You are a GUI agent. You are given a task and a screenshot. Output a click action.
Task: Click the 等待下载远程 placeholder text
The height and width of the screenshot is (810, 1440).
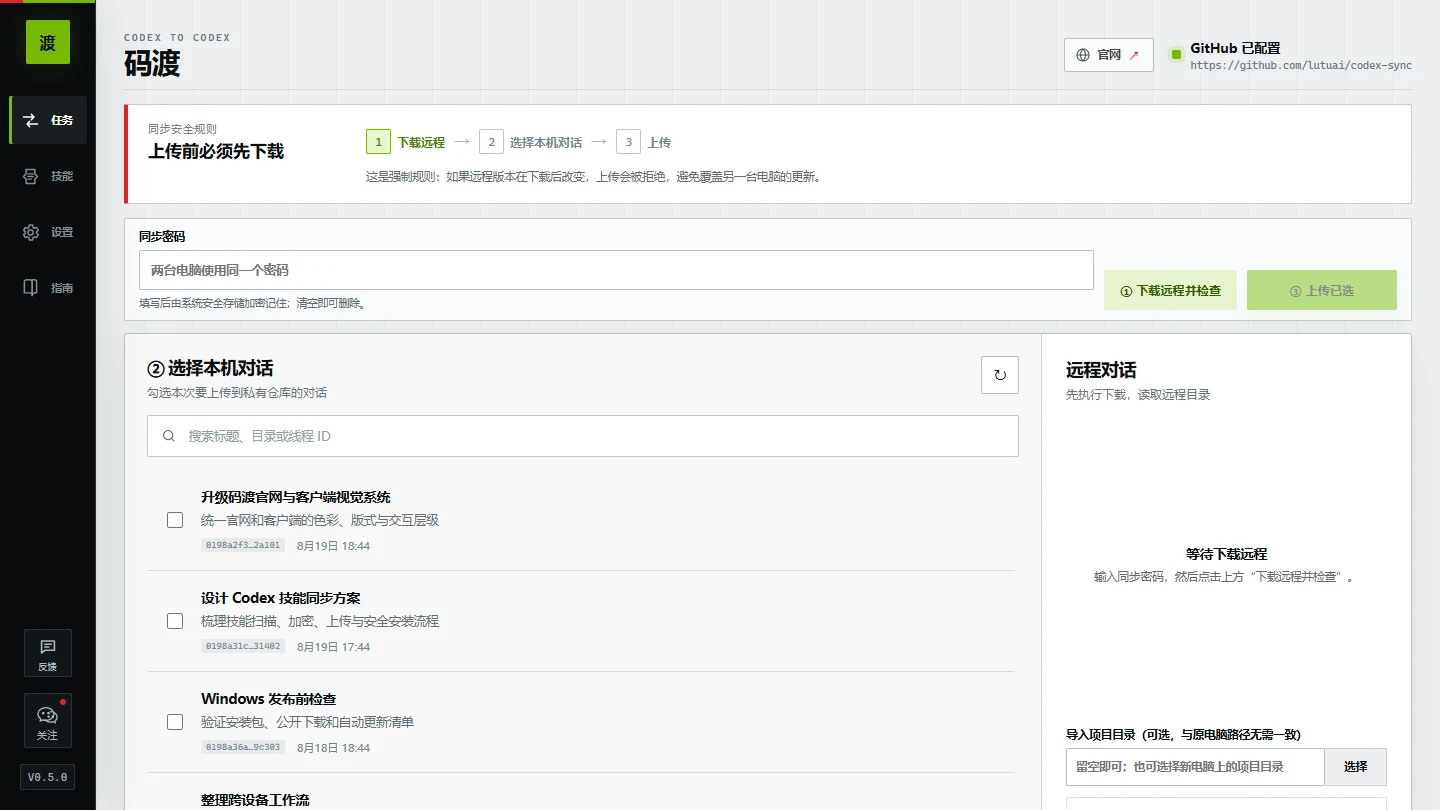(1226, 554)
